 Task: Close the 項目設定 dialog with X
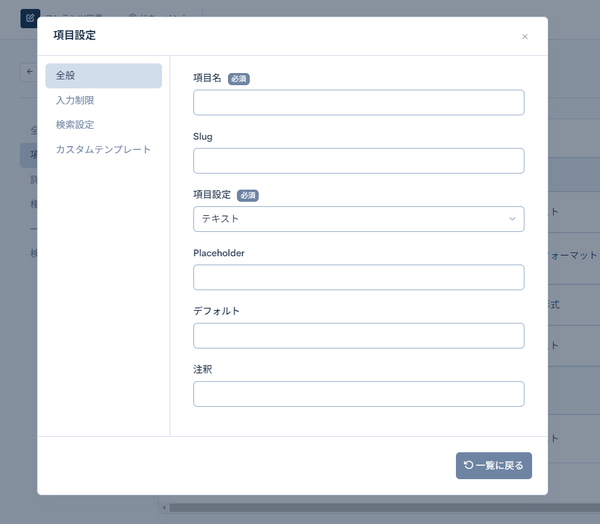click(x=525, y=36)
